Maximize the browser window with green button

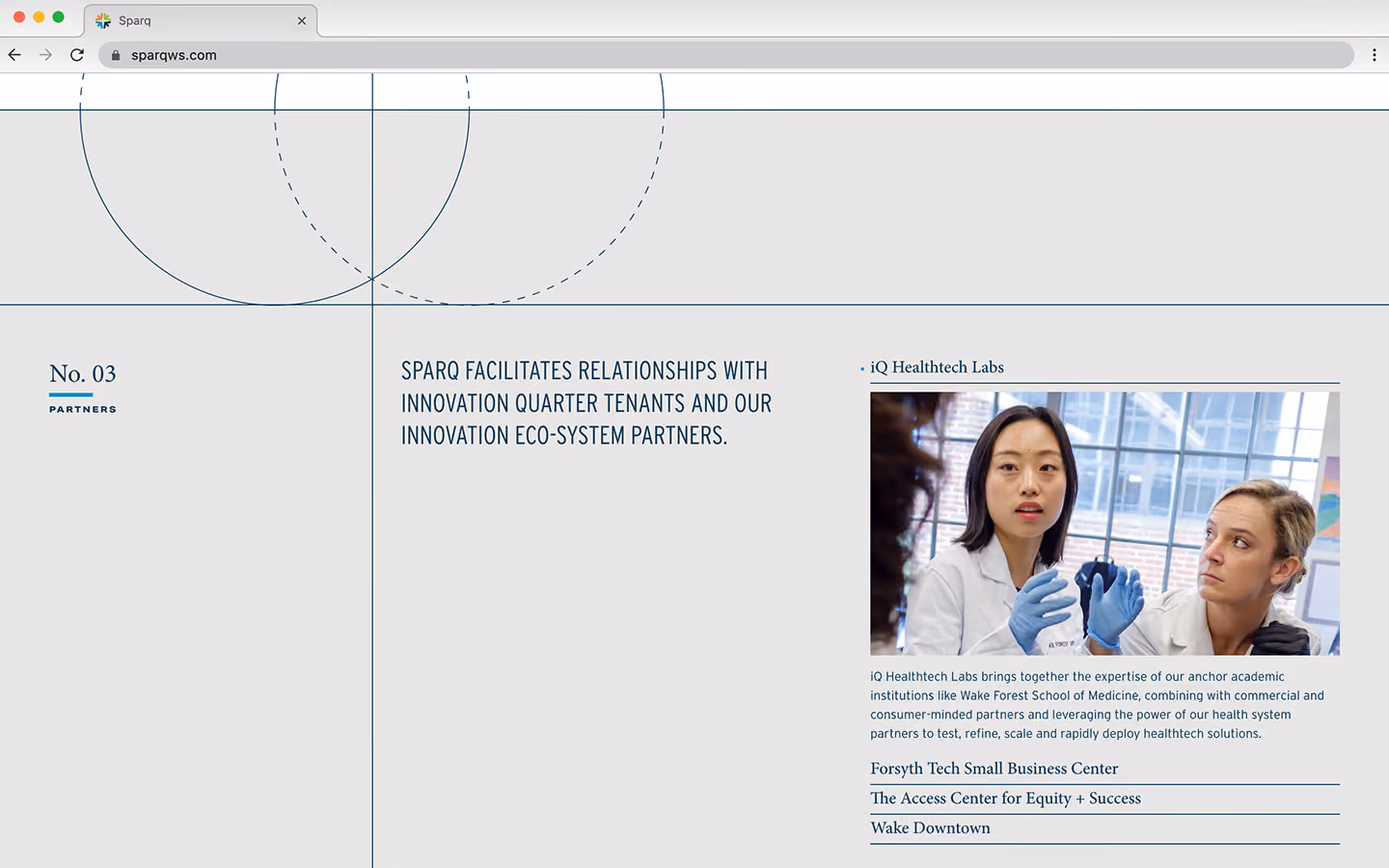[58, 17]
